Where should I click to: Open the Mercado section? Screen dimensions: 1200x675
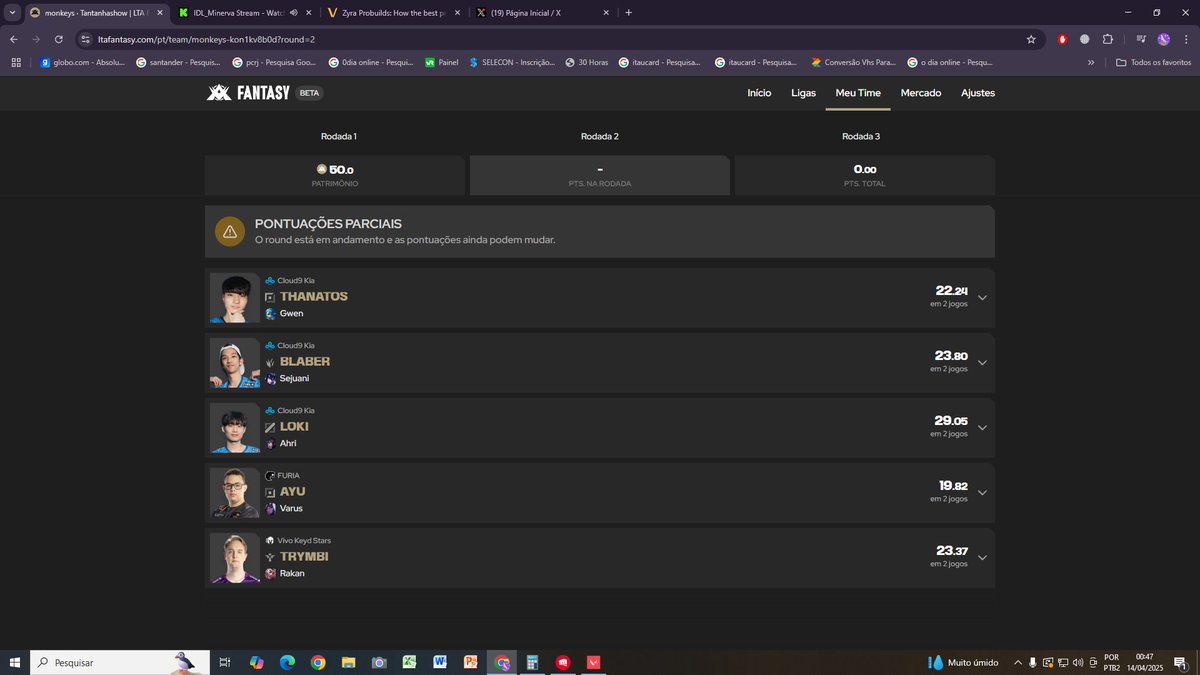[x=921, y=93]
